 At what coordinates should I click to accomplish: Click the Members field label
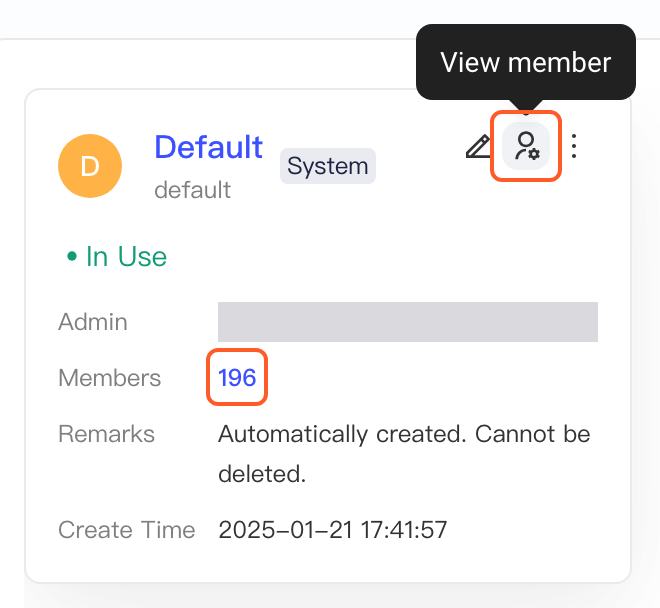(109, 378)
